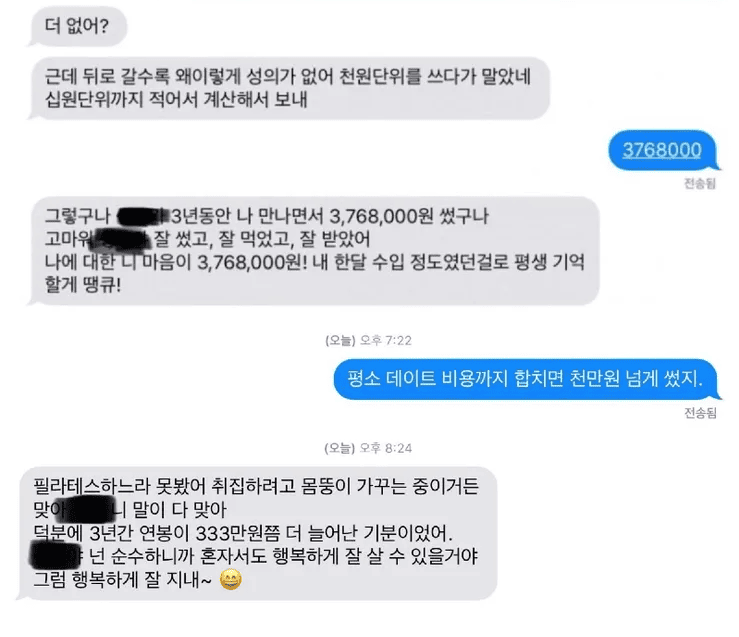Click the blacked-out name after 그렇구나
Image resolution: width=739 pixels, height=637 pixels.
click(x=142, y=217)
